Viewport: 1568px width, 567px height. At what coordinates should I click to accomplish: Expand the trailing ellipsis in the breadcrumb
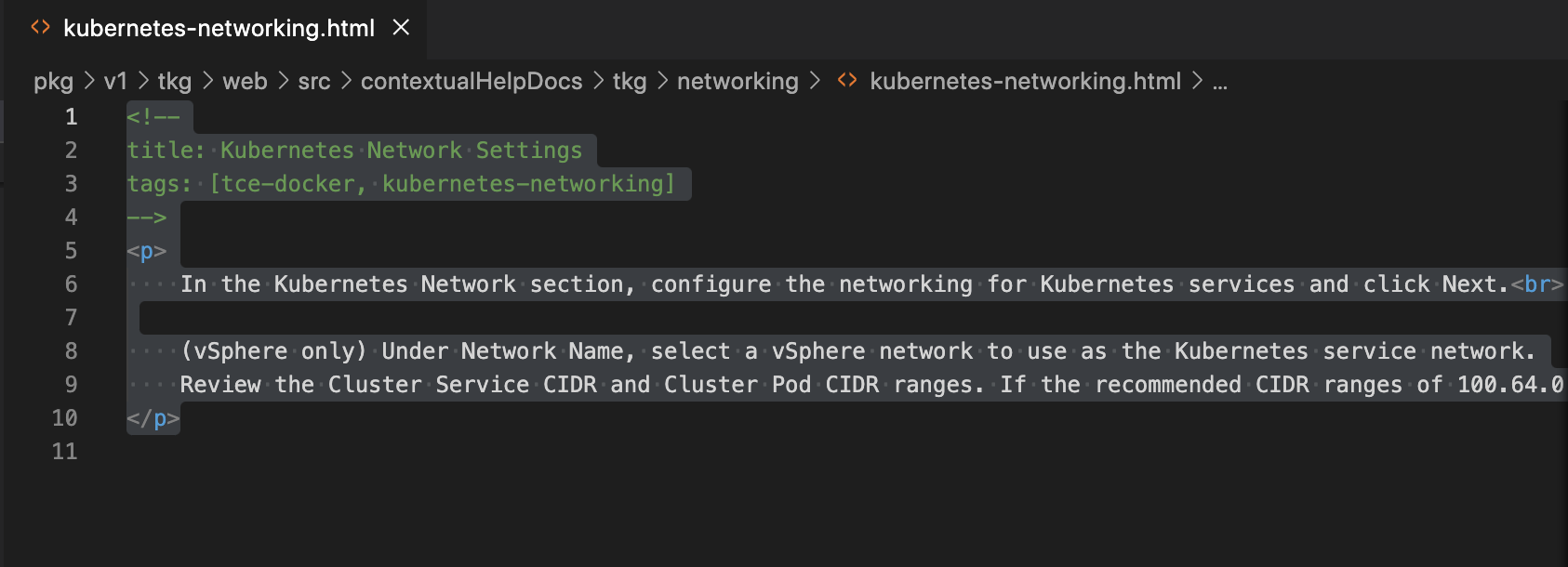pyautogui.click(x=1220, y=83)
